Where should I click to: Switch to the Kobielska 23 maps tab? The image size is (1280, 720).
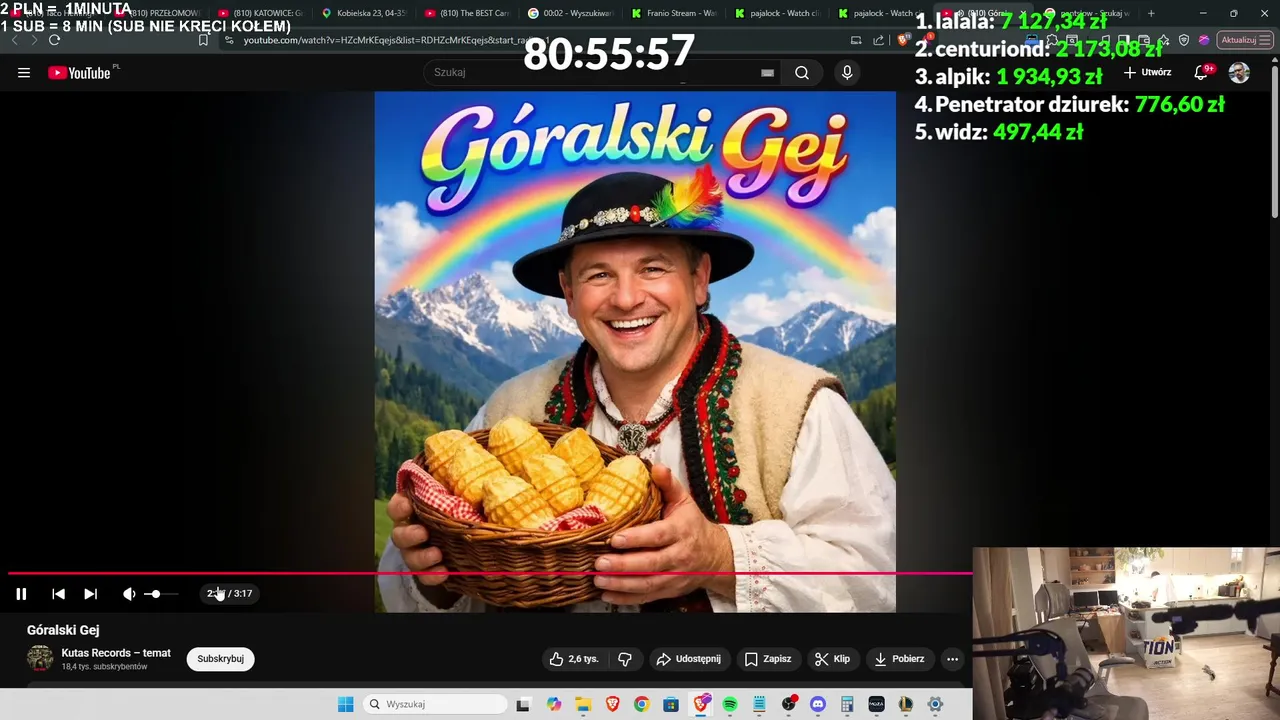click(363, 14)
